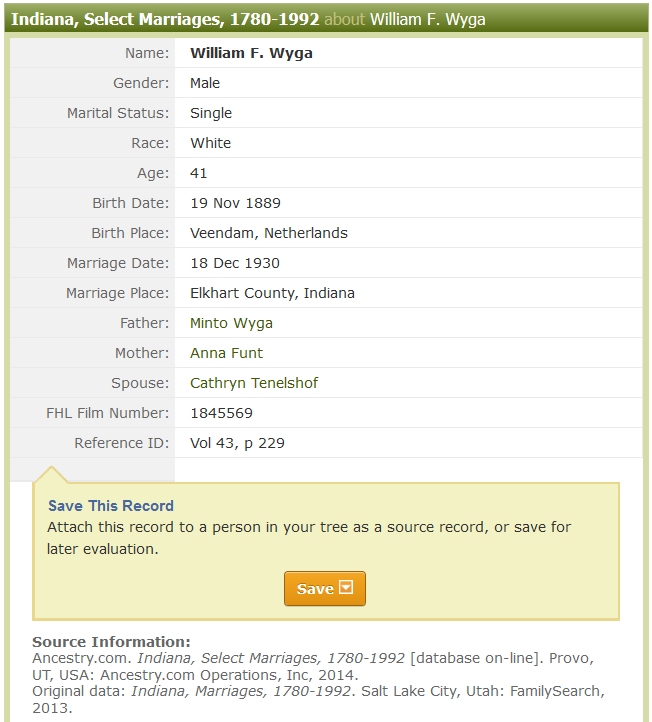Click the Gender value Male

205,83
